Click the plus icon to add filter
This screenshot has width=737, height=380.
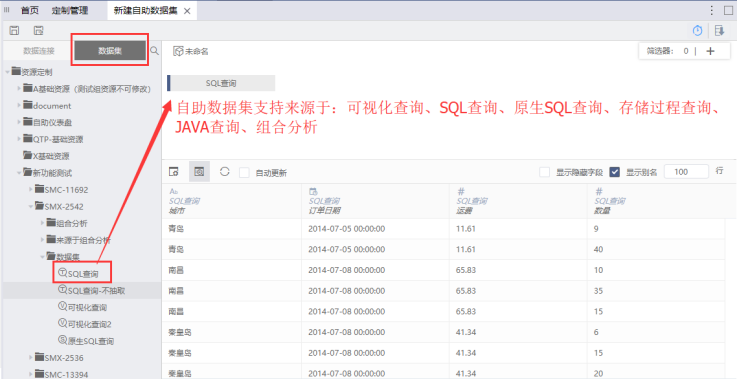tap(710, 51)
